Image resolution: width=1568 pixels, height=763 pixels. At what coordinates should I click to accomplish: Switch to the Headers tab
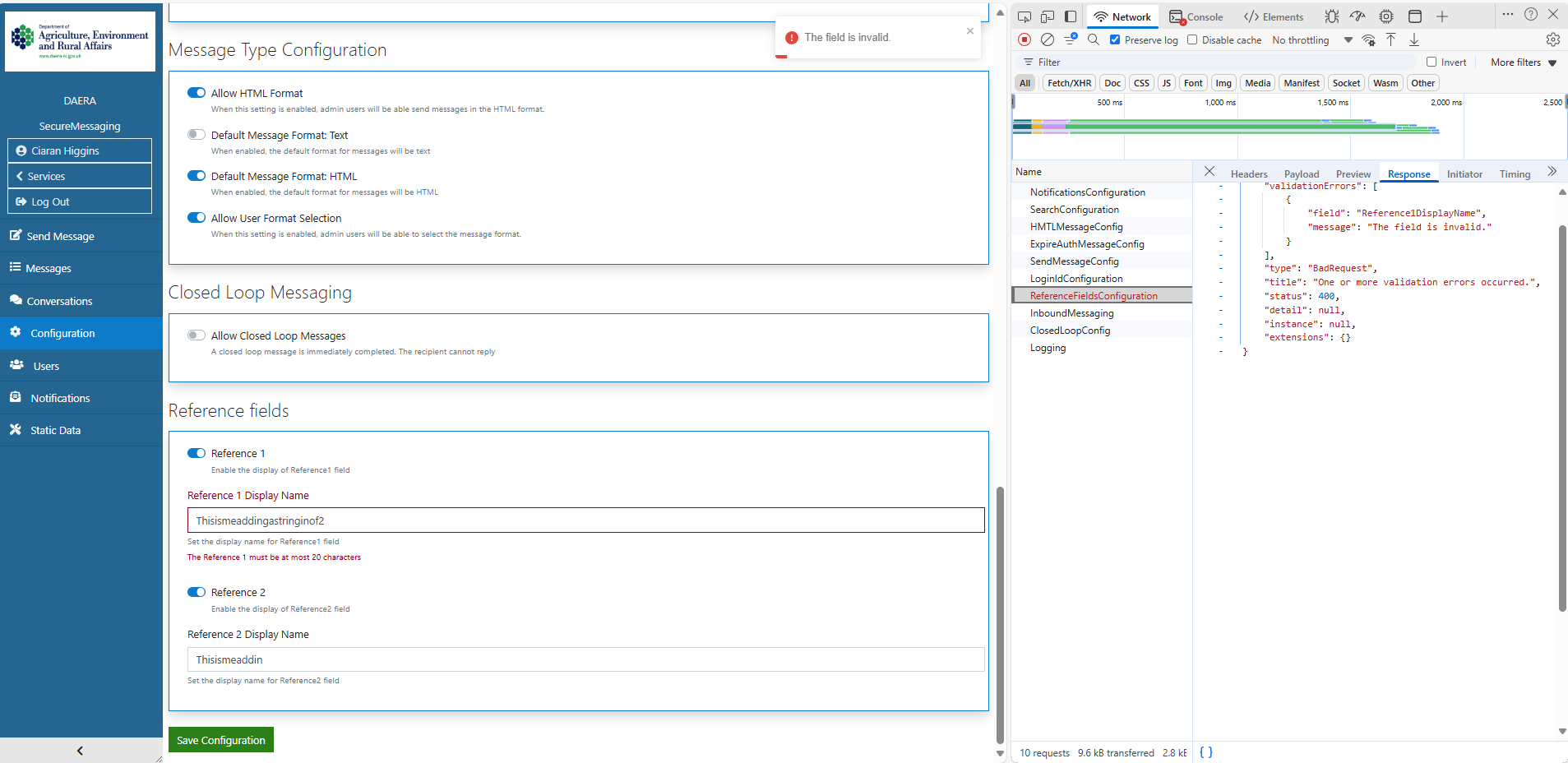coord(1248,173)
